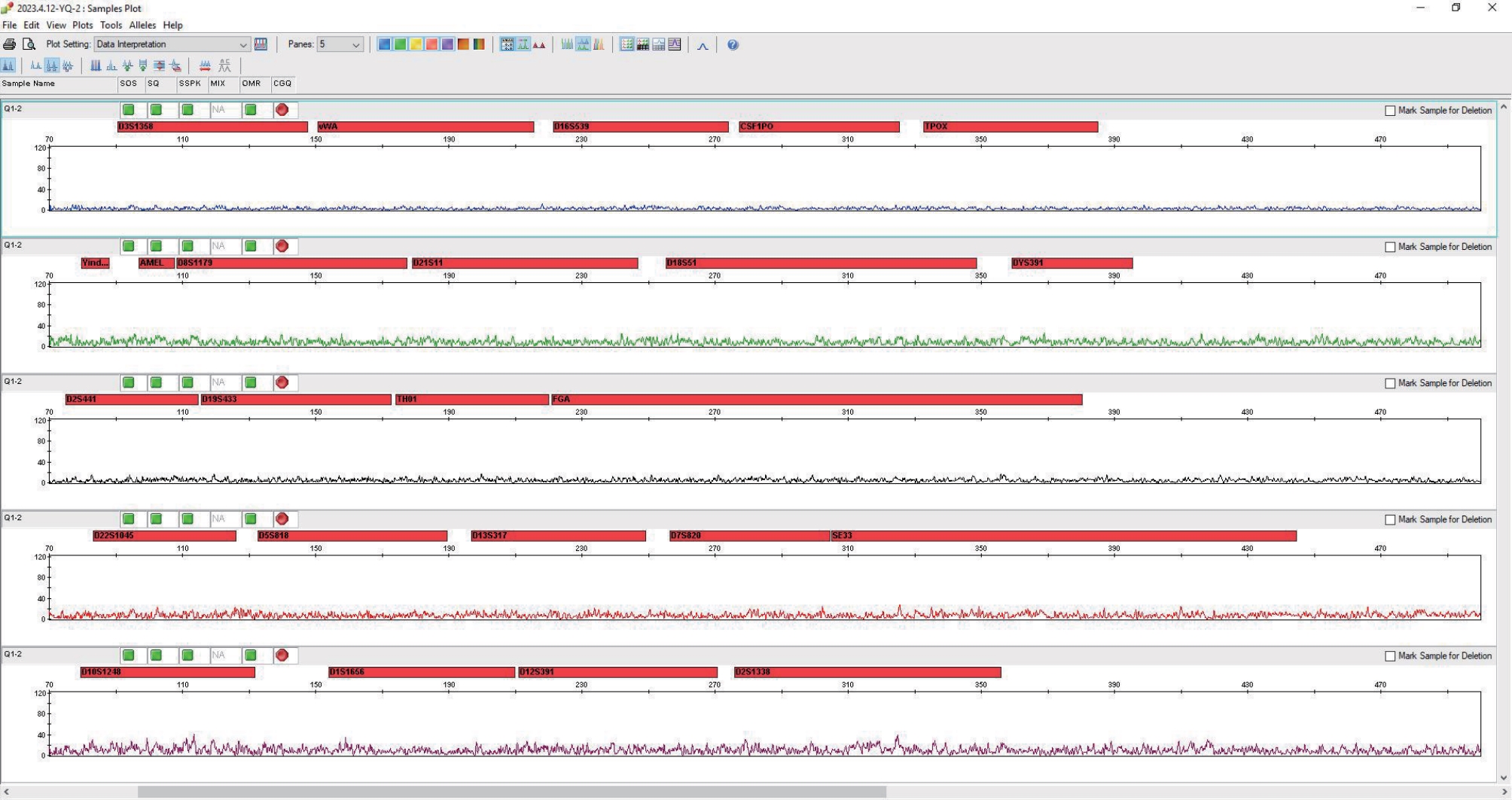Select the separate dyes plot icon
The height and width of the screenshot is (800, 1512).
583,44
